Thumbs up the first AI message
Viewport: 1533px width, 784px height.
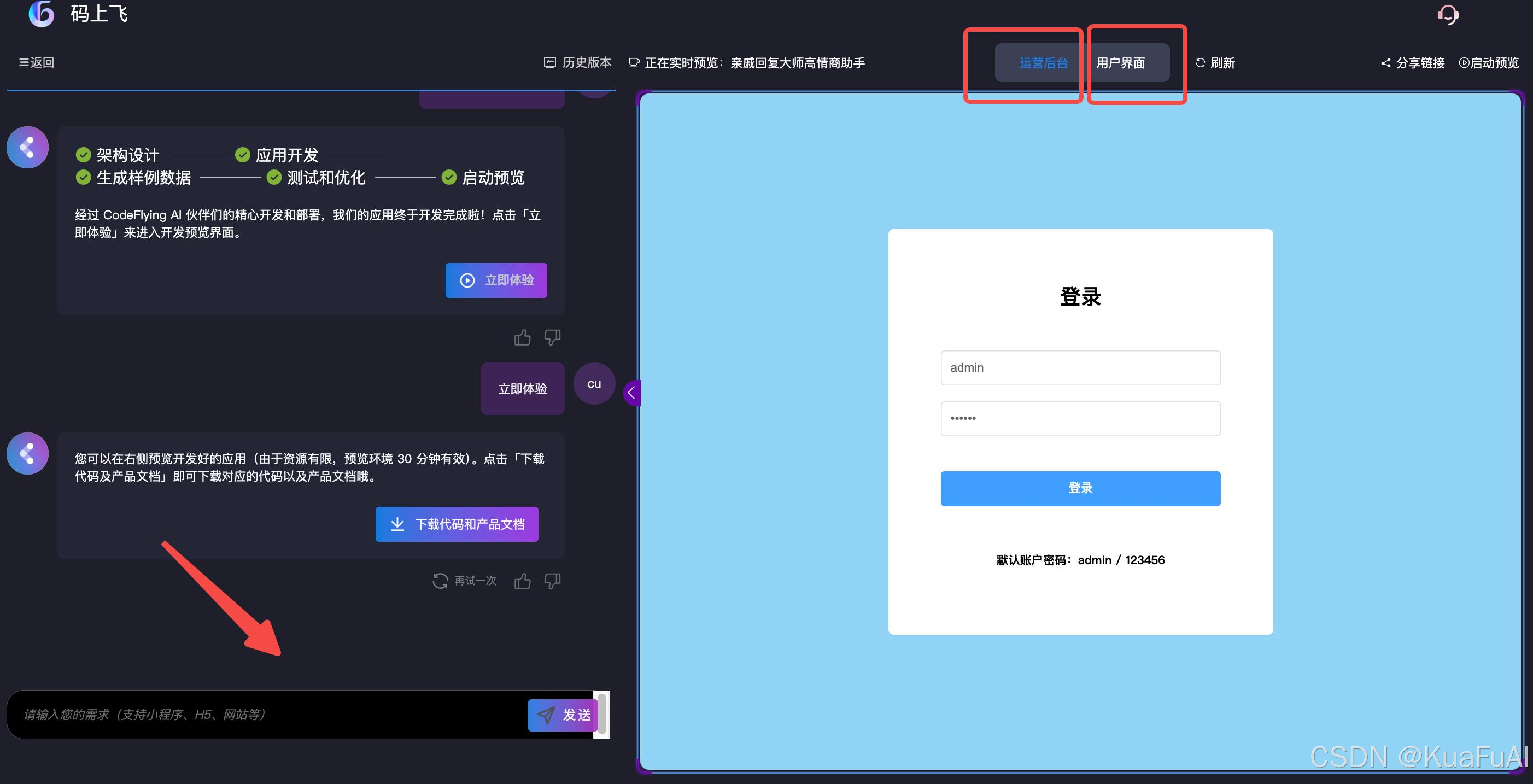click(522, 337)
